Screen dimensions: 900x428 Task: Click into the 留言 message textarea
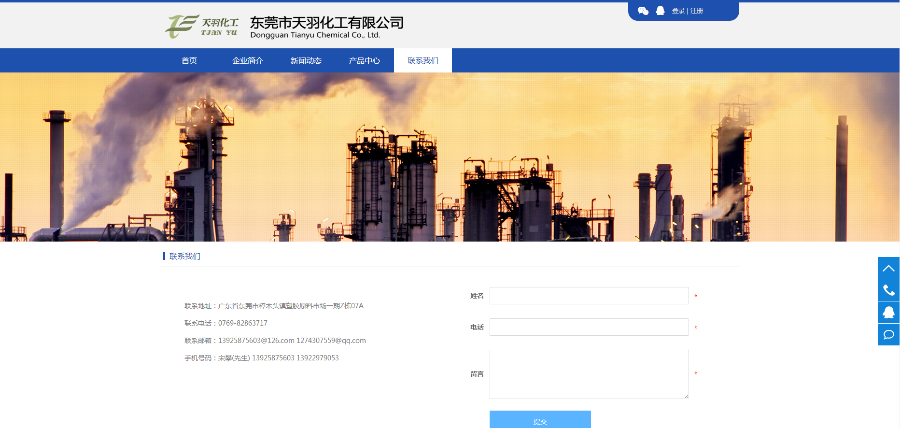tap(589, 373)
